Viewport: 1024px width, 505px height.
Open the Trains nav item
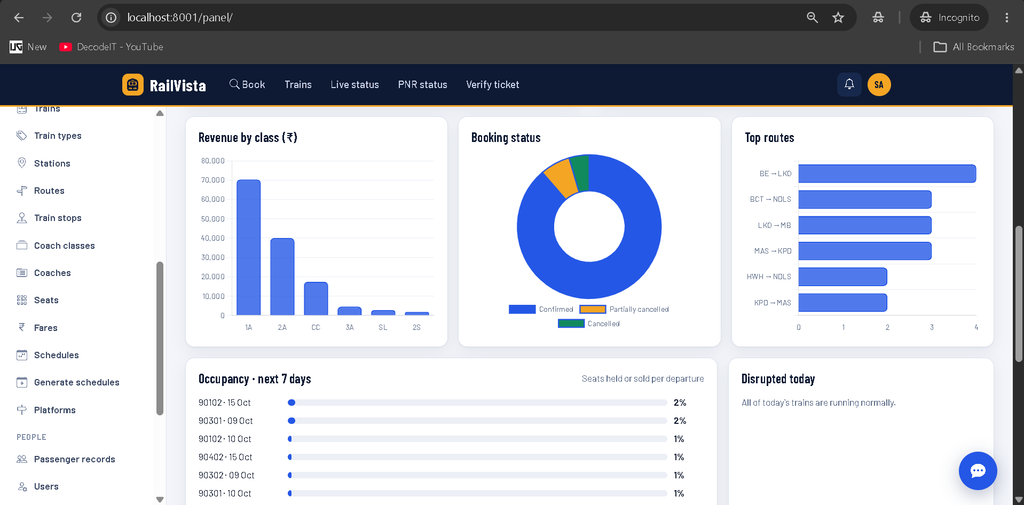(298, 84)
